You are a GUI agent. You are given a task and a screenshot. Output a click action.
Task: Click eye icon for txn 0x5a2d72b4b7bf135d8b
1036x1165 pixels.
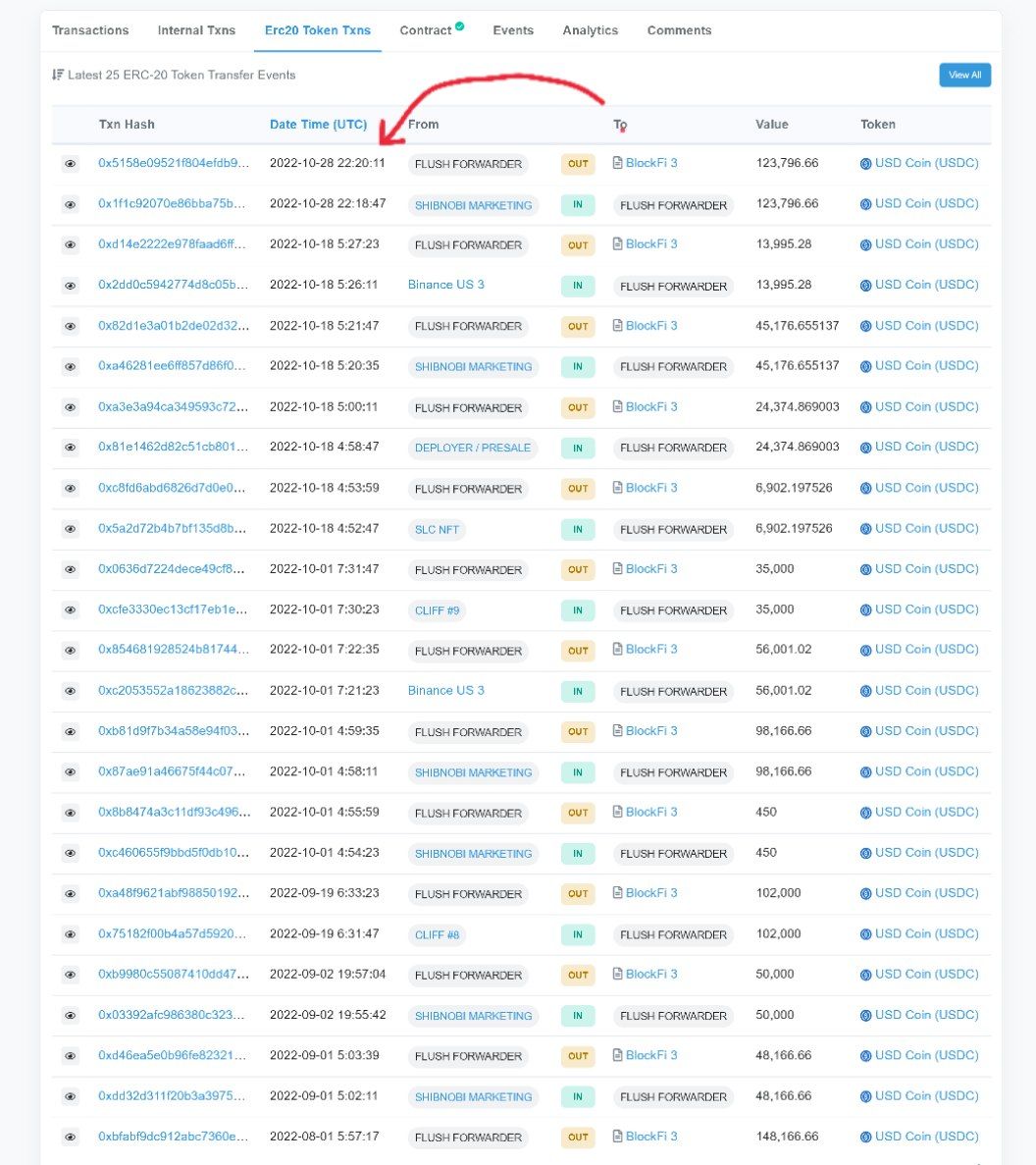pyautogui.click(x=71, y=529)
